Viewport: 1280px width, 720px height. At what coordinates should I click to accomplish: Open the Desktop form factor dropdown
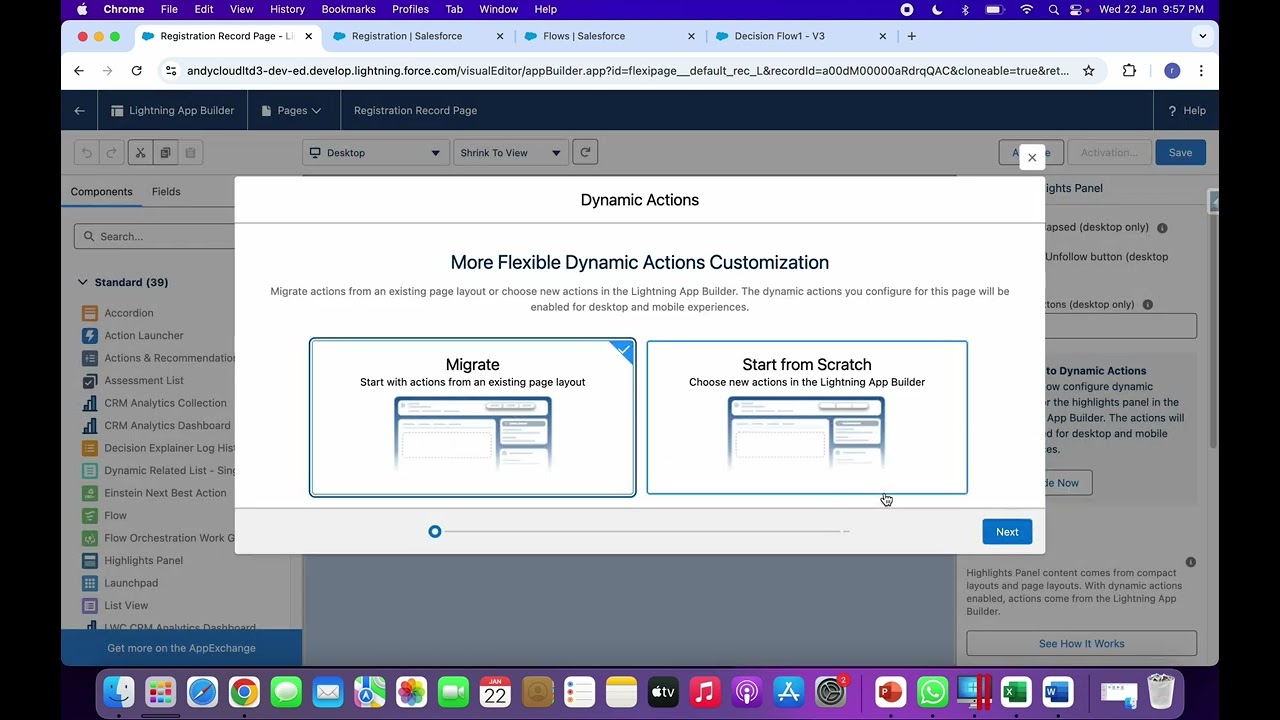376,153
